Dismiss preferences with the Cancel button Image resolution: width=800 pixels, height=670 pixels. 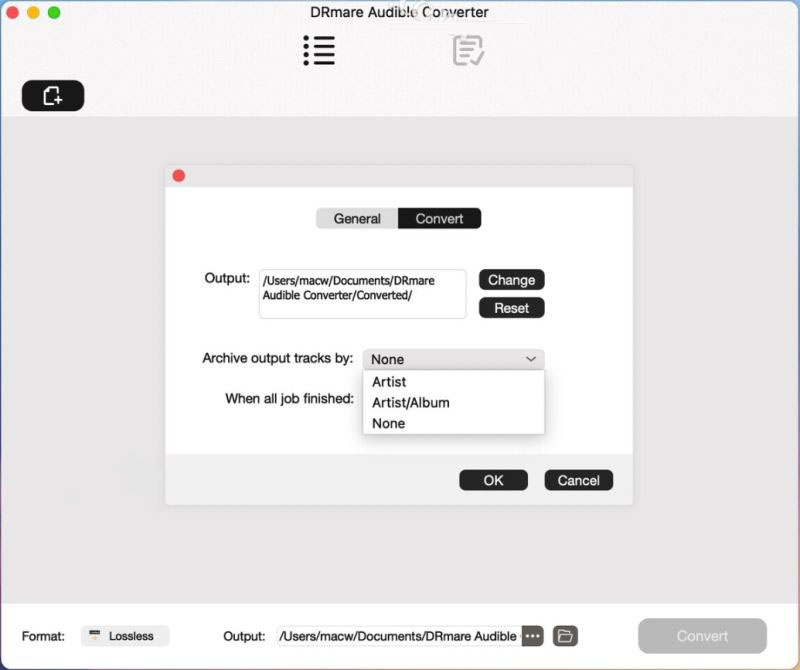579,480
